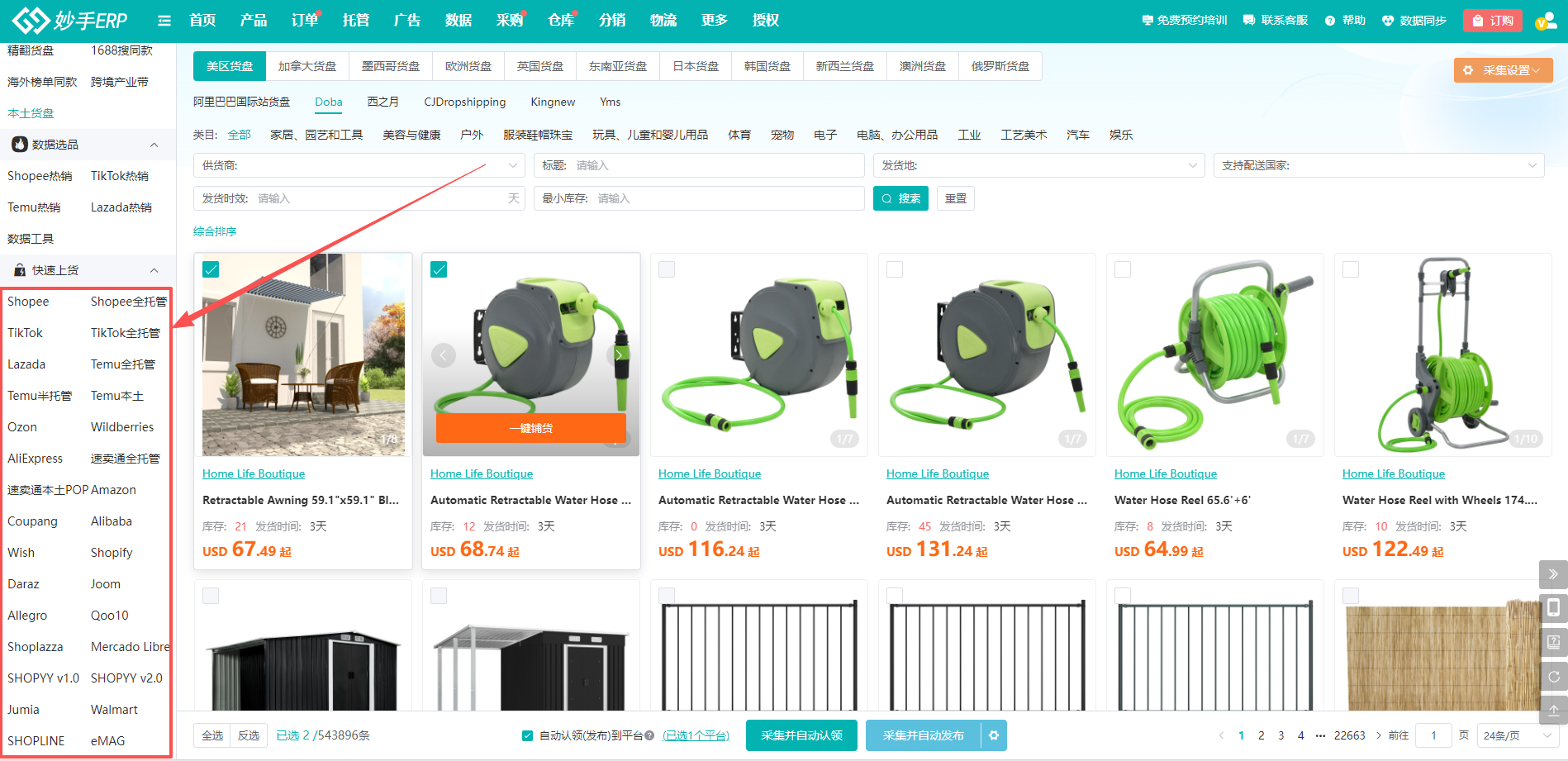Open the 供货商 supplier dropdown
This screenshot has height=761, width=1568.
point(359,165)
